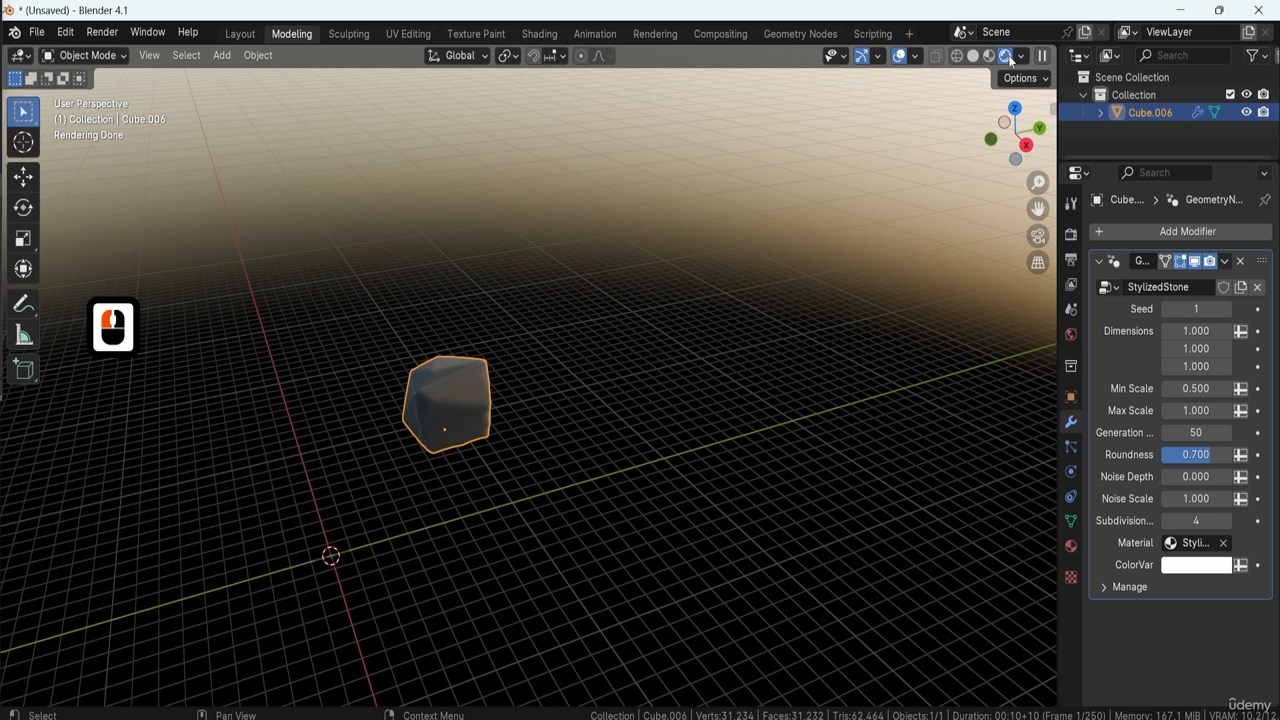Expand Cube.006 in the outliner
This screenshot has height=720, width=1280.
tap(1101, 113)
